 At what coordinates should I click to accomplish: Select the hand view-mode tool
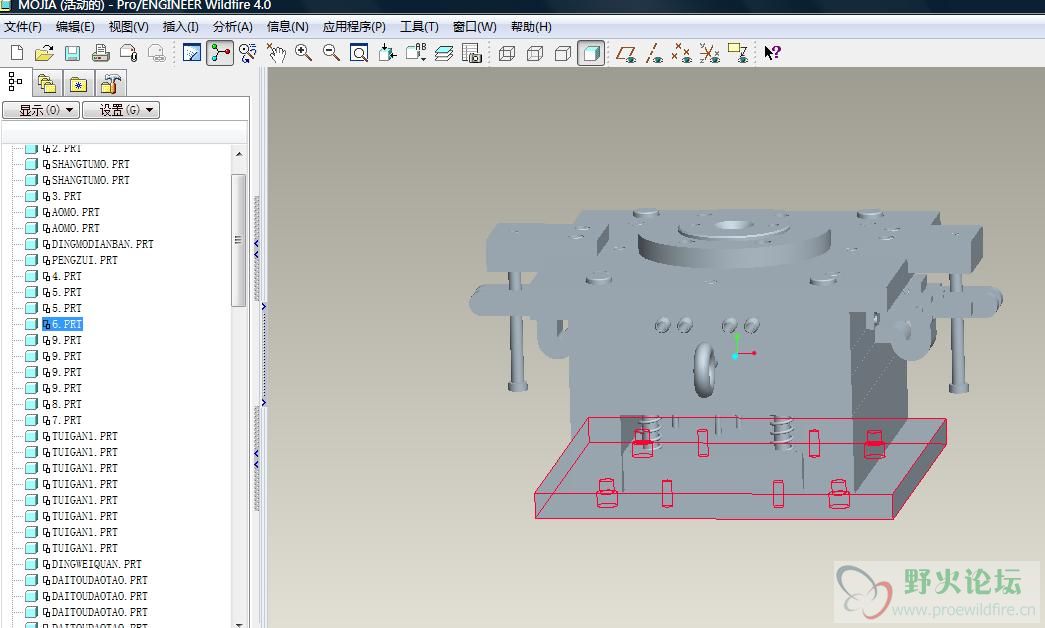276,53
